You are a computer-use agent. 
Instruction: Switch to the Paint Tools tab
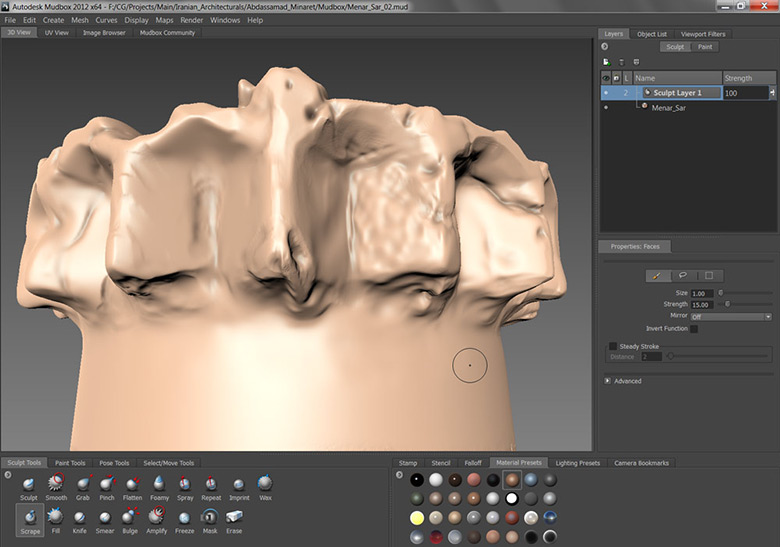pos(70,463)
